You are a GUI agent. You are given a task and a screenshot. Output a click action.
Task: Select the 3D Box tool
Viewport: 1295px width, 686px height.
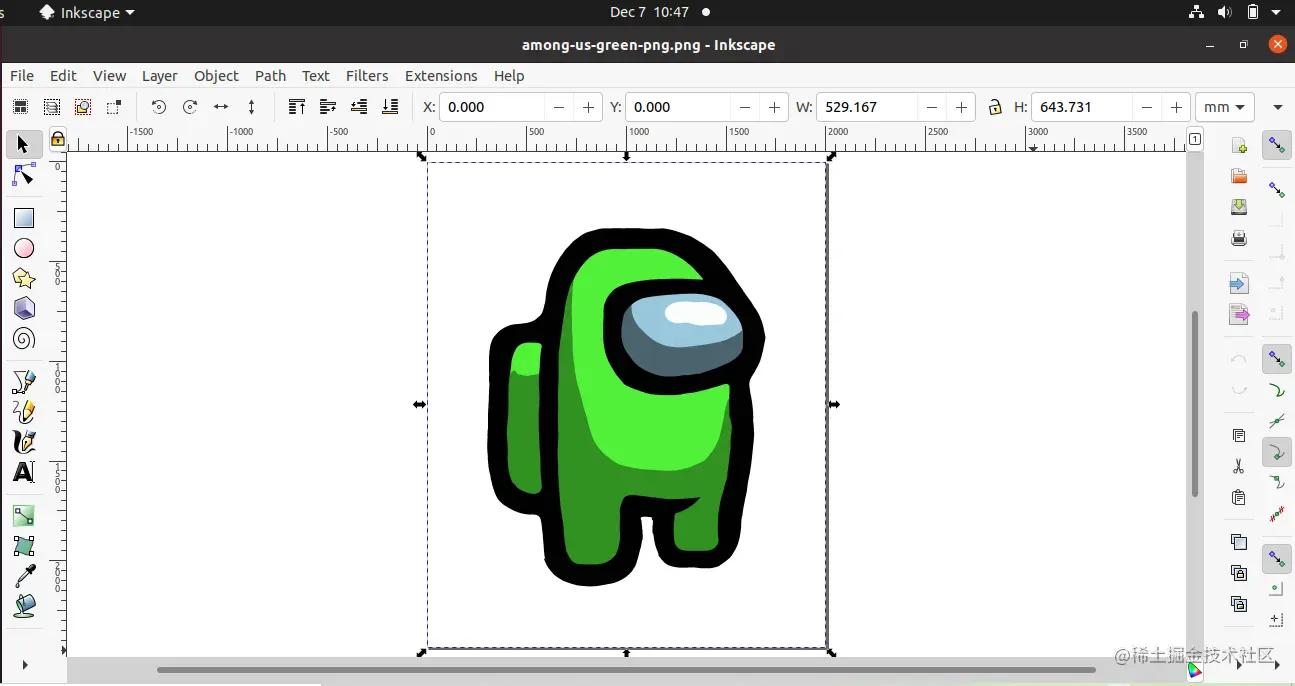[23, 308]
